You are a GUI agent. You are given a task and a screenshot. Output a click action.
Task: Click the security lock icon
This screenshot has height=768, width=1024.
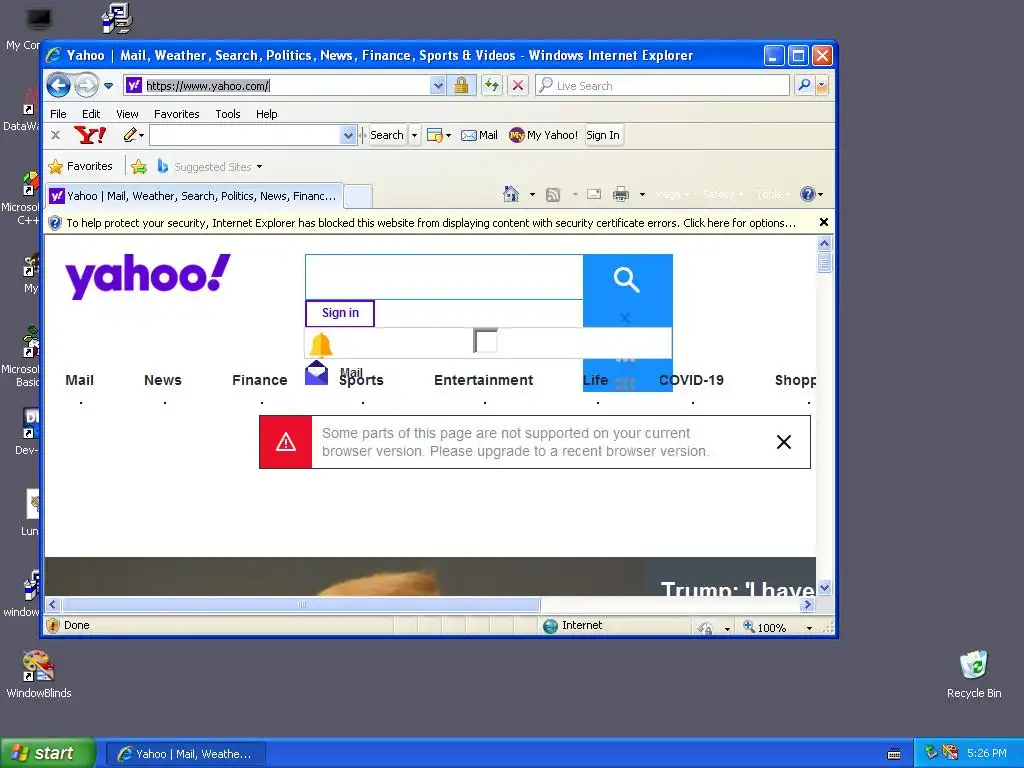coord(461,86)
